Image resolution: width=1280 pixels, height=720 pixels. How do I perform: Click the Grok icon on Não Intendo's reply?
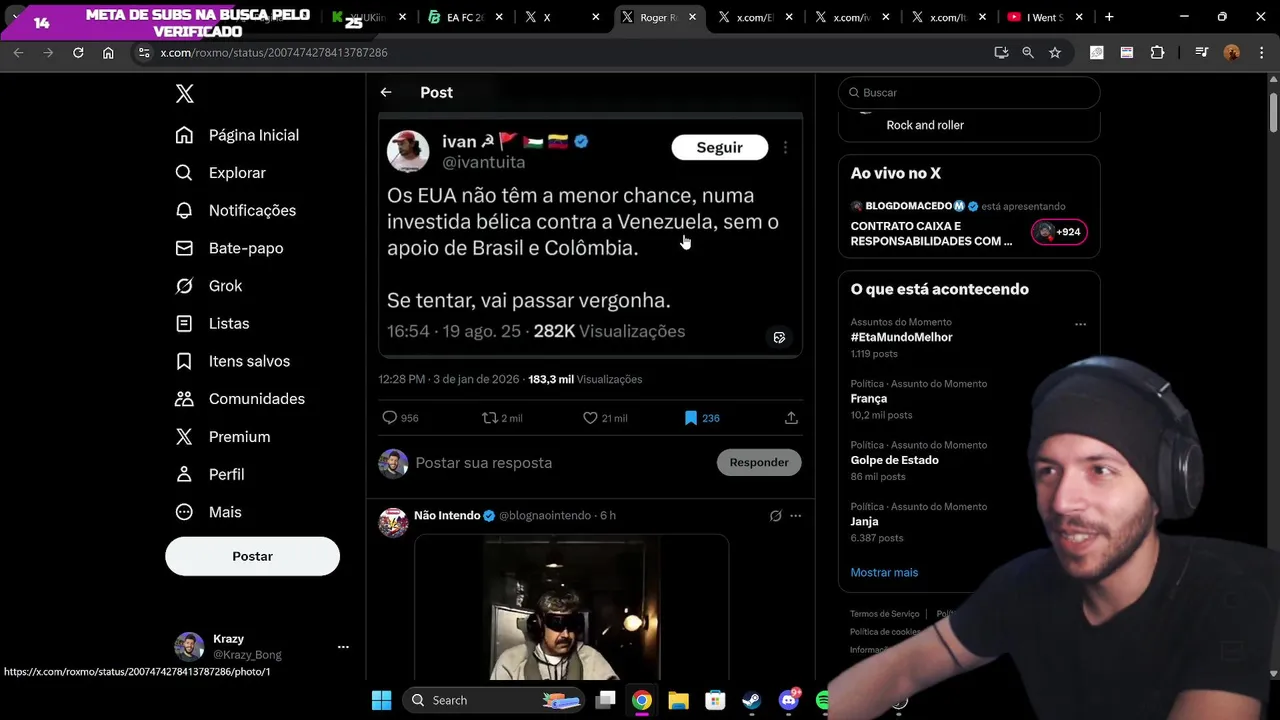(775, 516)
